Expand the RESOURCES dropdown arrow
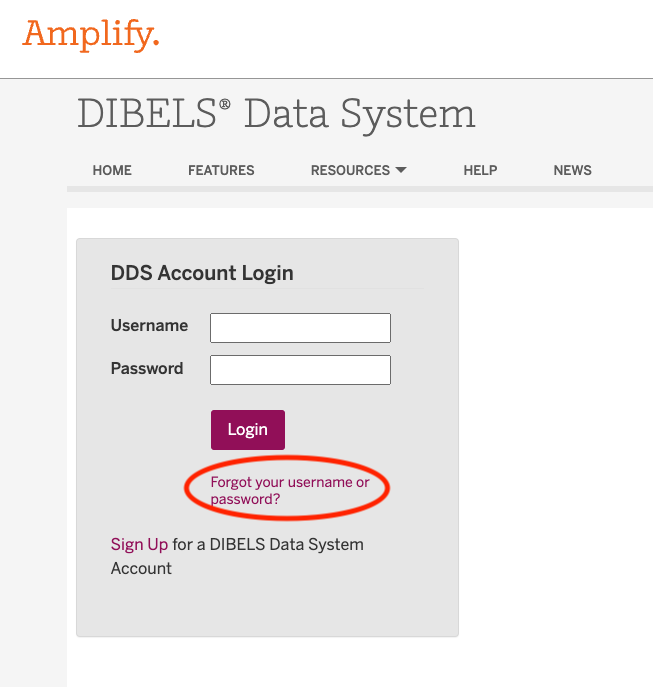Image resolution: width=653 pixels, height=687 pixels. click(401, 170)
